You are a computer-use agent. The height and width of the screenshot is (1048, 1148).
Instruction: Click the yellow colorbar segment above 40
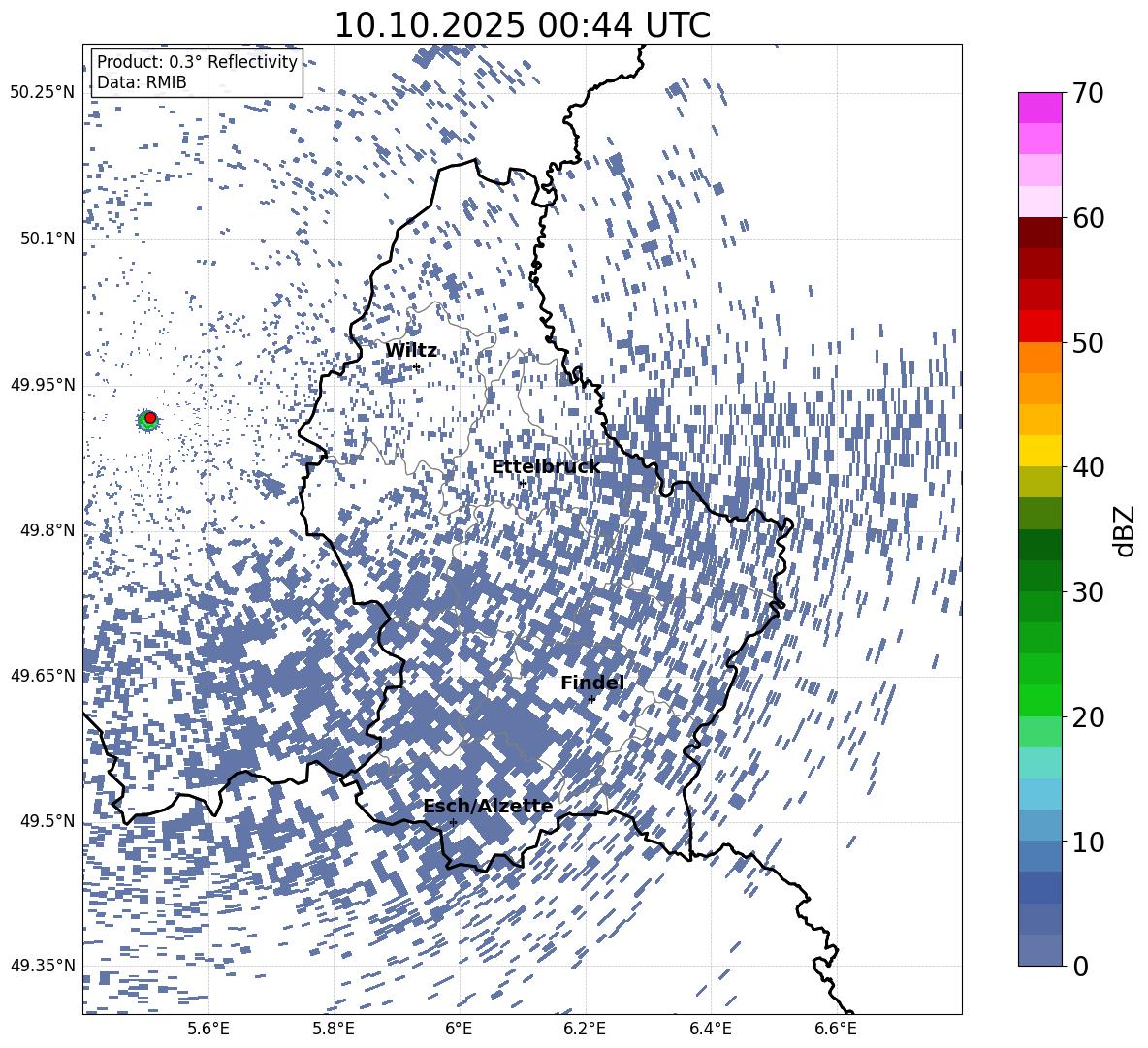[1039, 451]
